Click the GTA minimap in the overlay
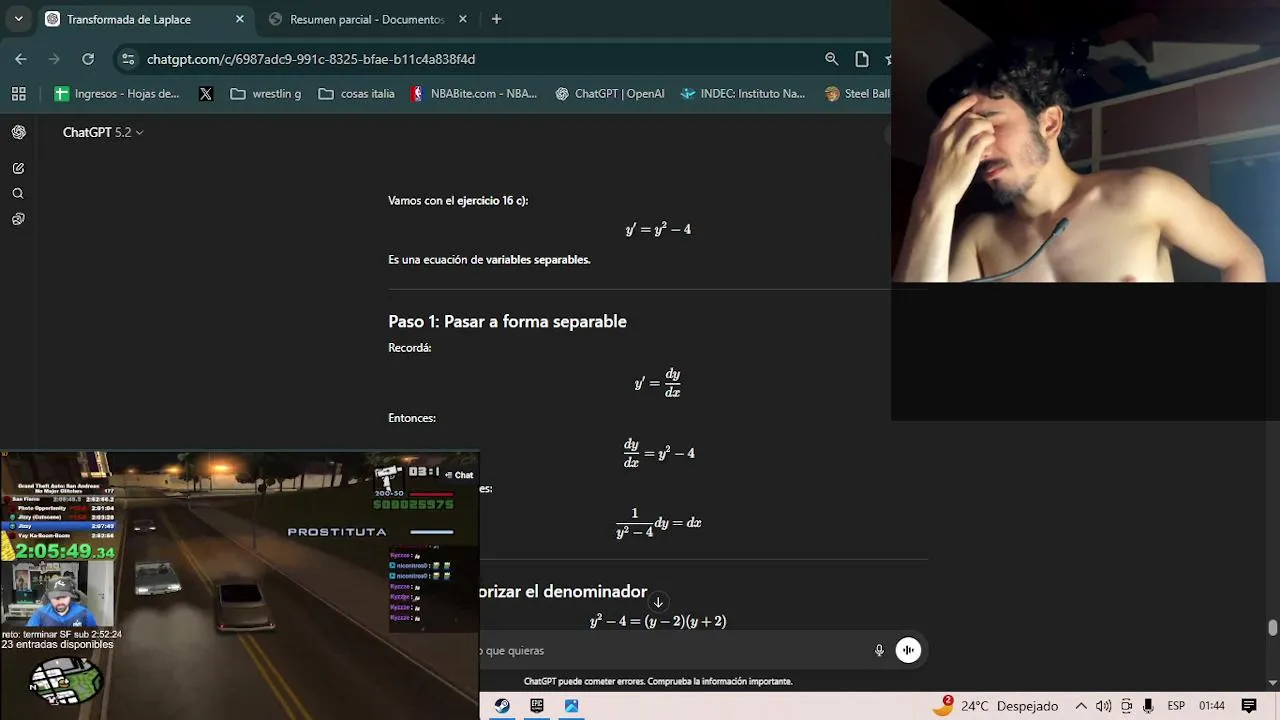This screenshot has height=720, width=1280. (x=66, y=680)
